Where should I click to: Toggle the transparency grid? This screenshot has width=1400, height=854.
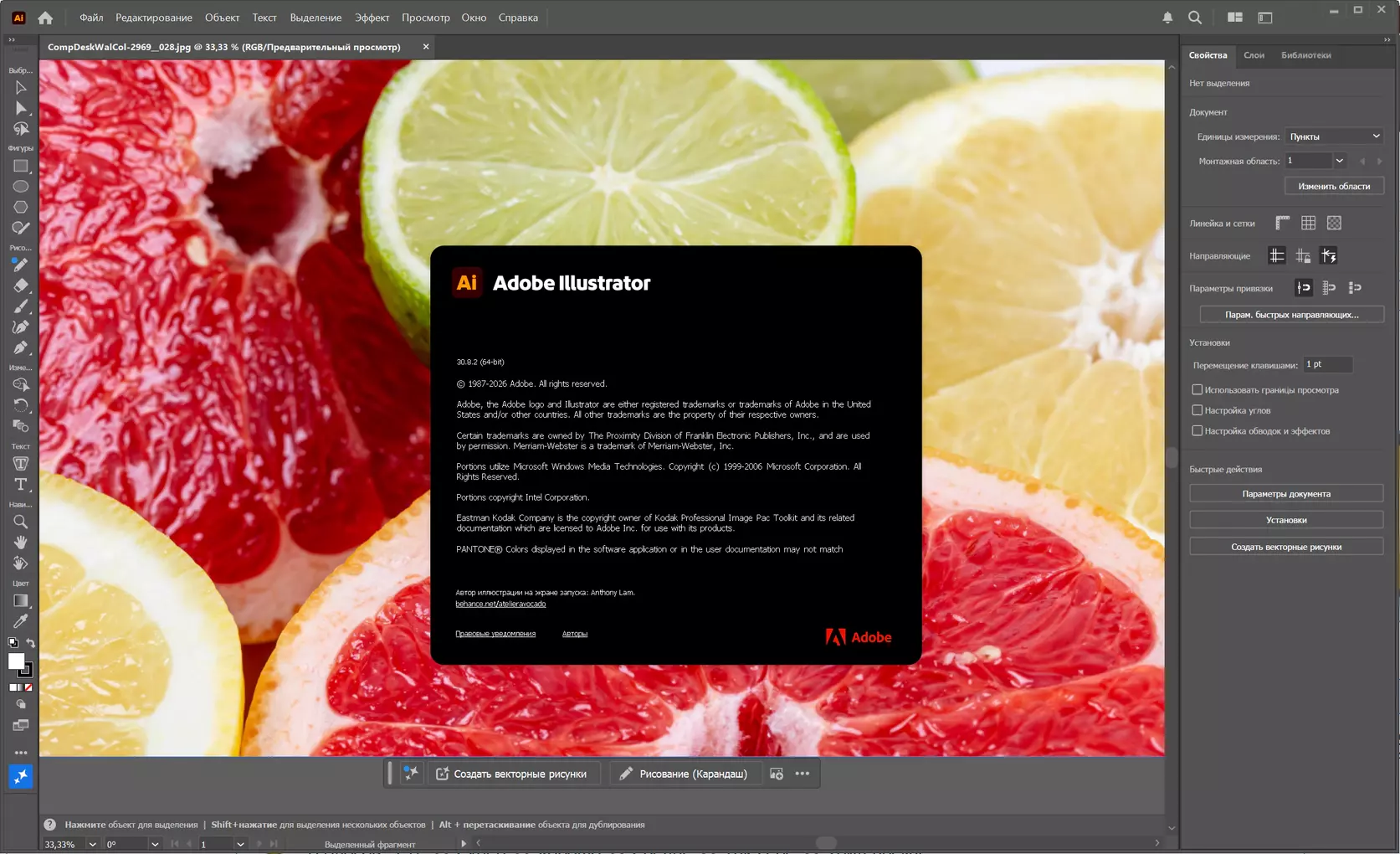coord(1334,223)
